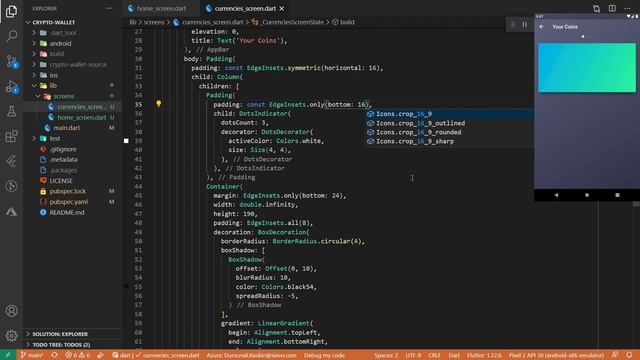Open the Manage gear settings icon
The height and width of the screenshot is (360, 640).
pos(11,336)
